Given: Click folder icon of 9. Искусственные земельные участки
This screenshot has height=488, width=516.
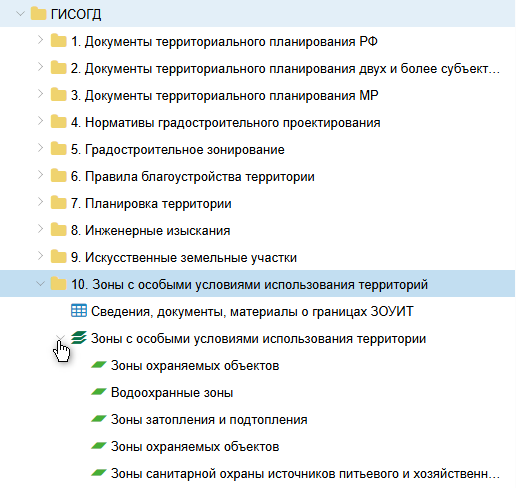Looking at the screenshot, I should tap(59, 257).
